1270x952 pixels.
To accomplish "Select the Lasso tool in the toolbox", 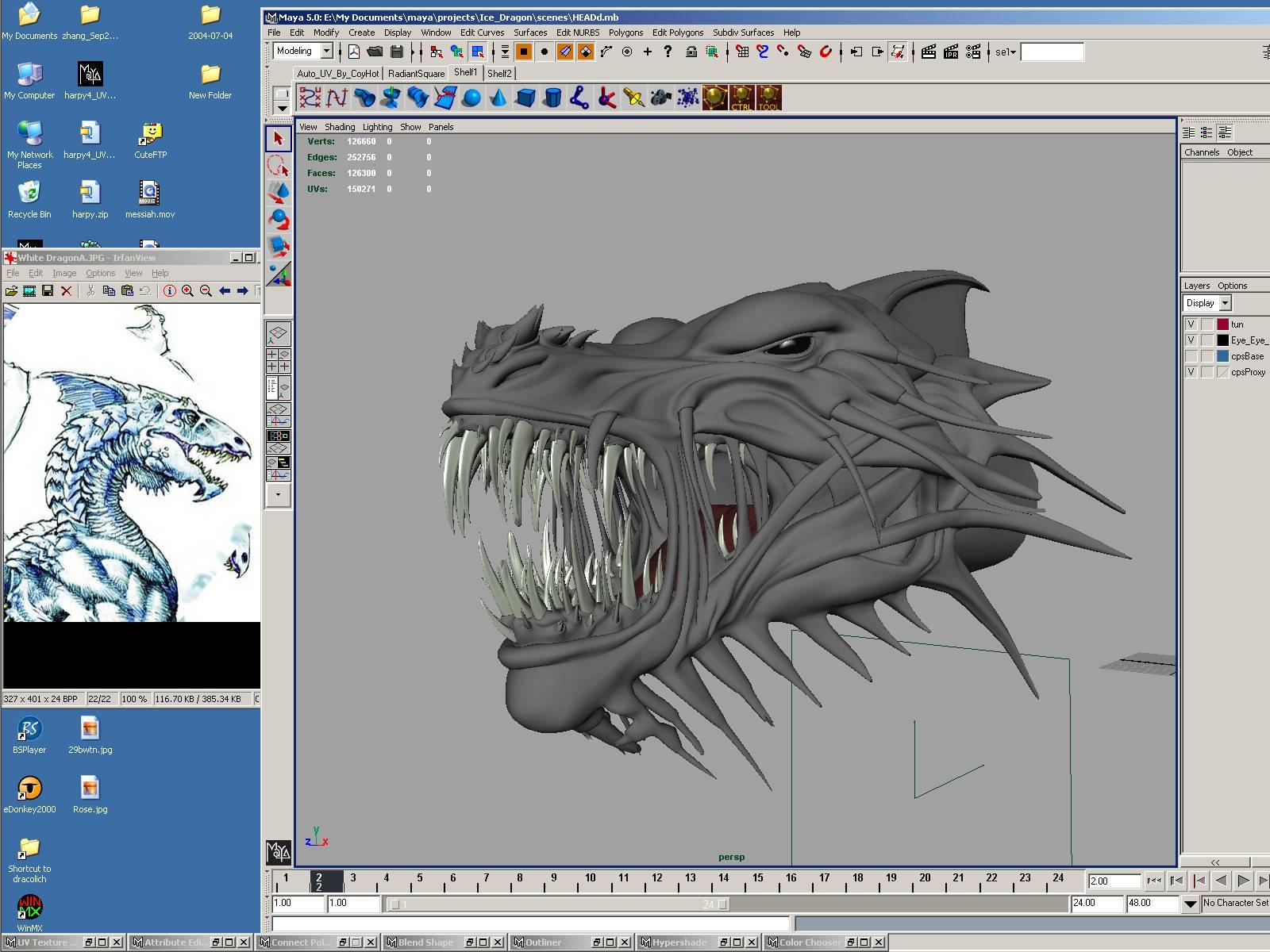I will (x=278, y=167).
